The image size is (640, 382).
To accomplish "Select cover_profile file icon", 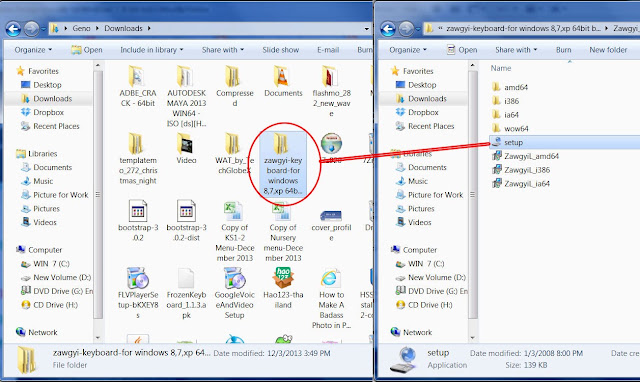I will (x=331, y=215).
